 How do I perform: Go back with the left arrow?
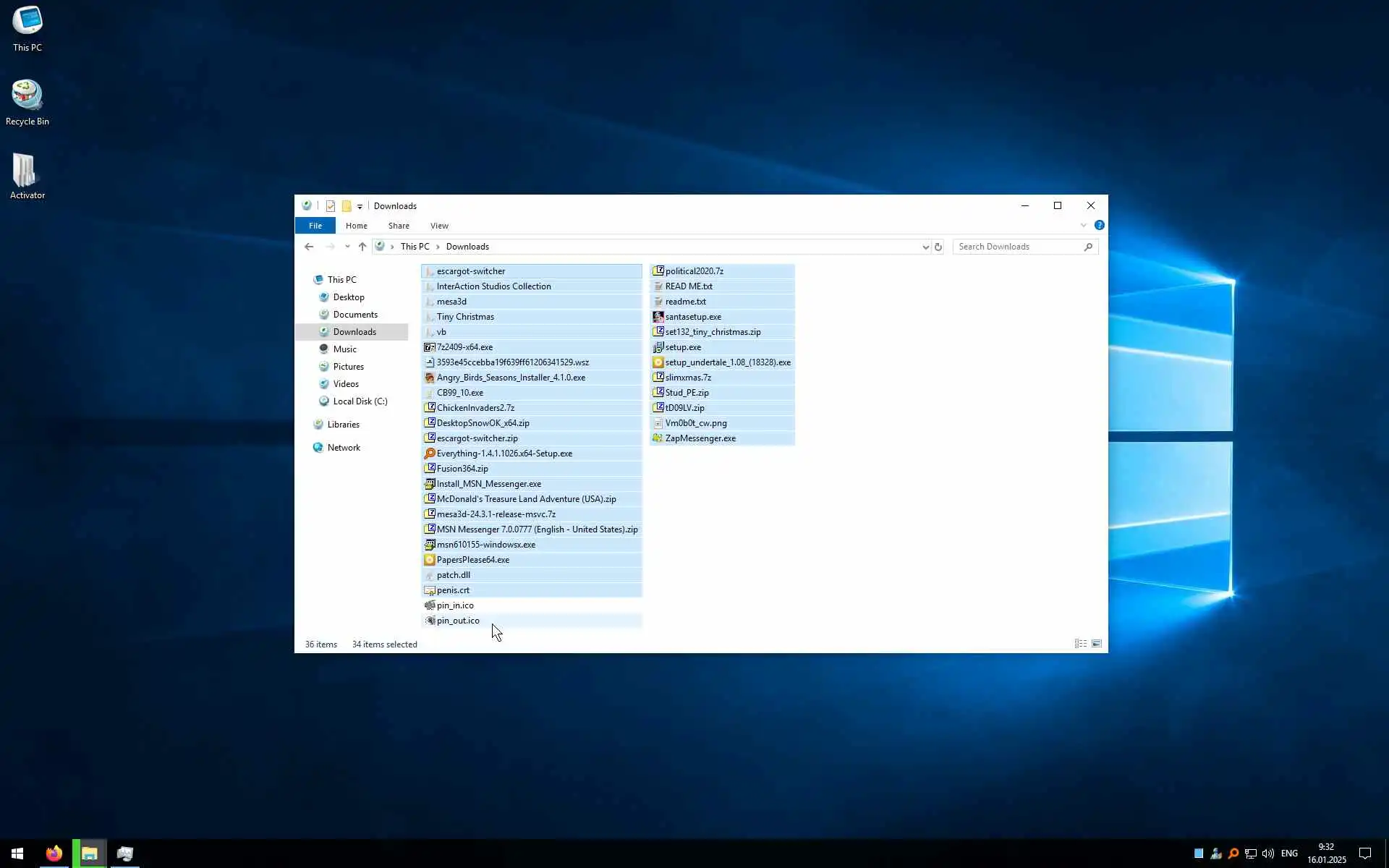pyautogui.click(x=309, y=247)
